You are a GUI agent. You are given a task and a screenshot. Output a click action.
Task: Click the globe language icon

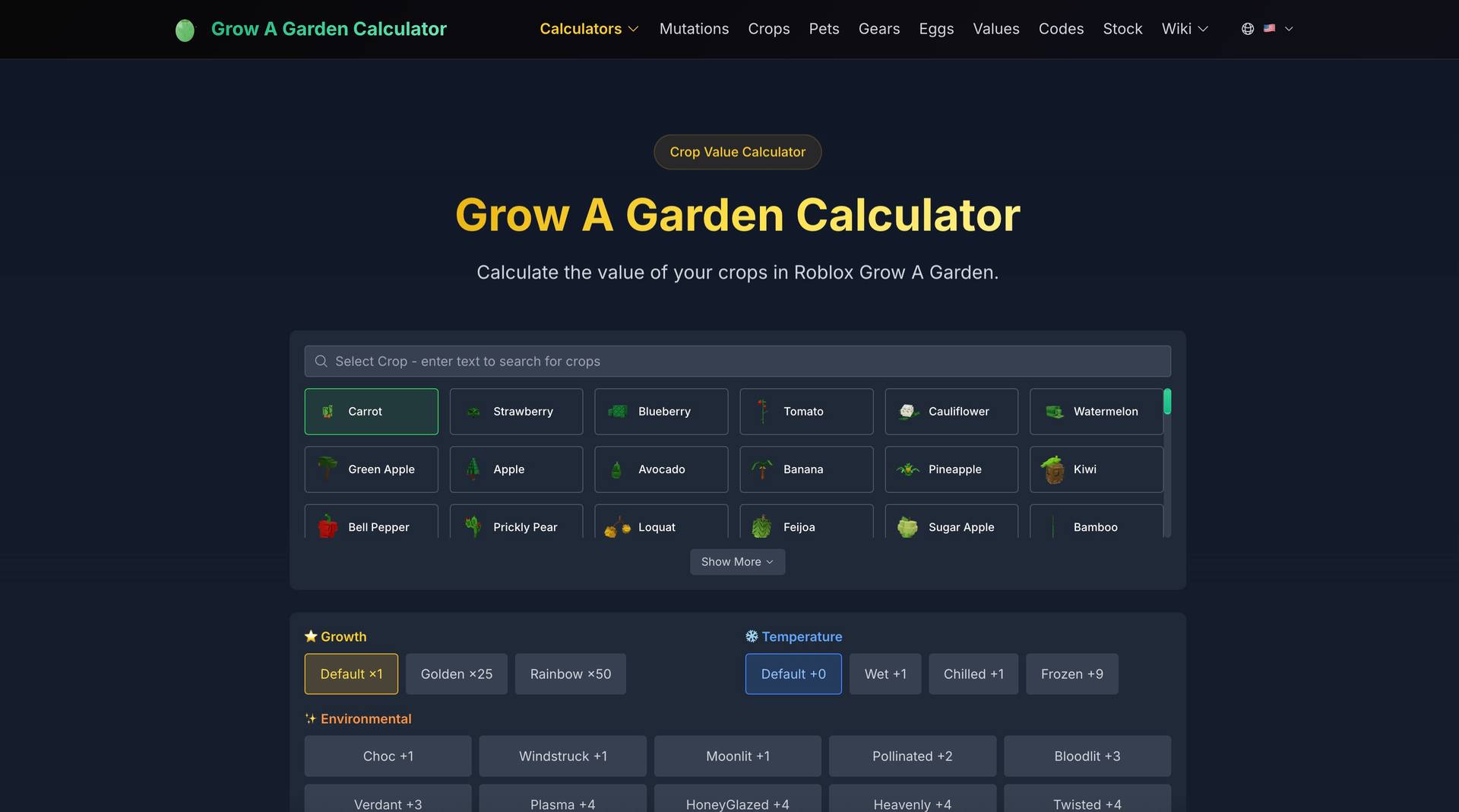point(1247,28)
